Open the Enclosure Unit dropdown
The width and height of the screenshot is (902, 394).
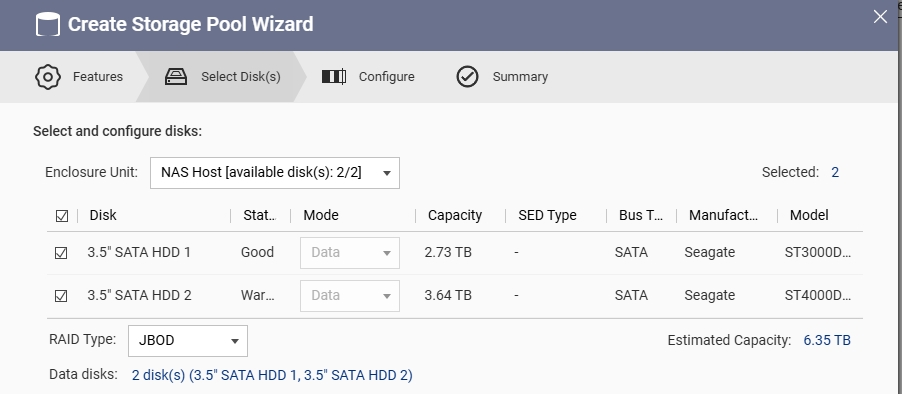274,173
